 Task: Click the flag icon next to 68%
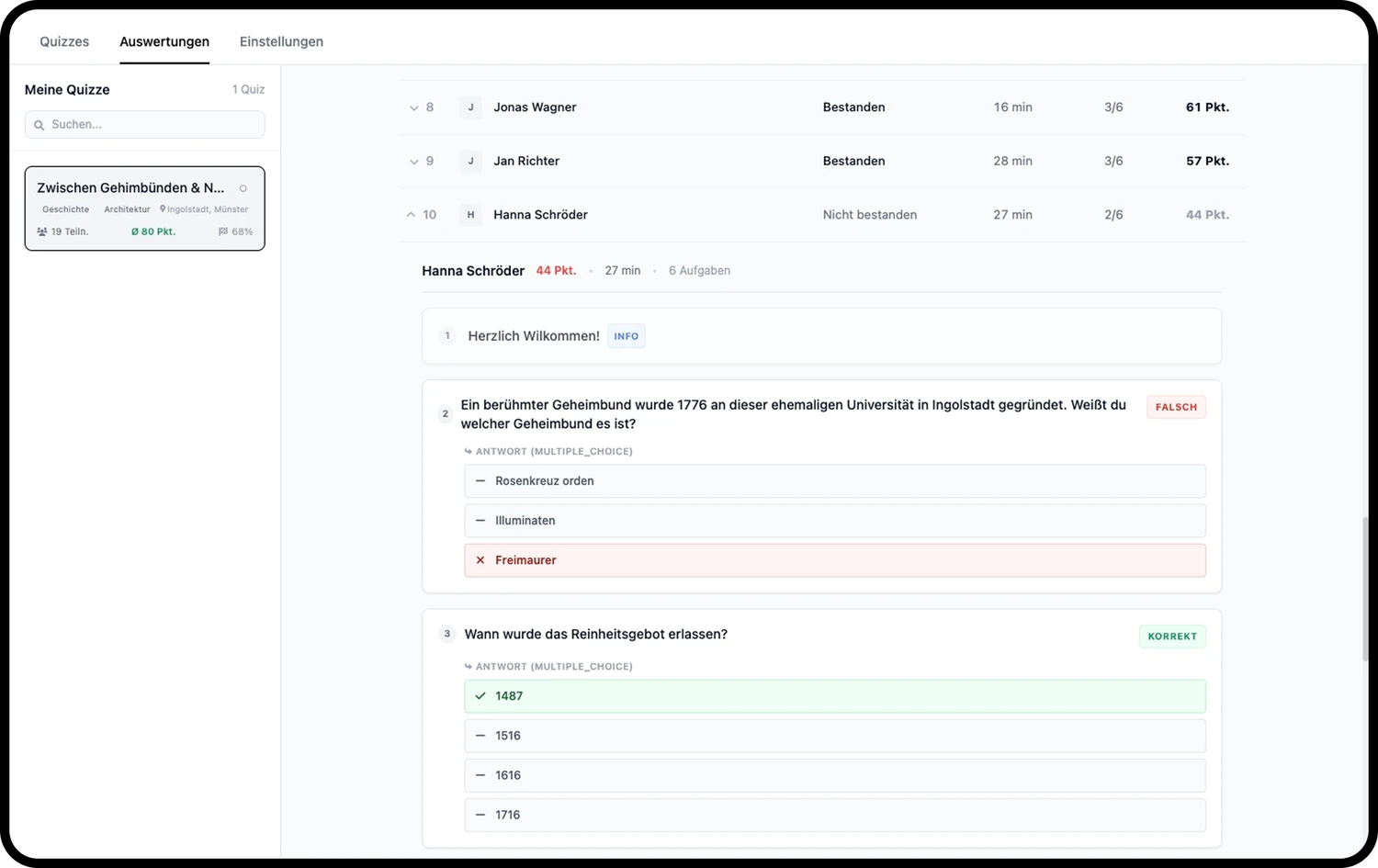tap(223, 231)
